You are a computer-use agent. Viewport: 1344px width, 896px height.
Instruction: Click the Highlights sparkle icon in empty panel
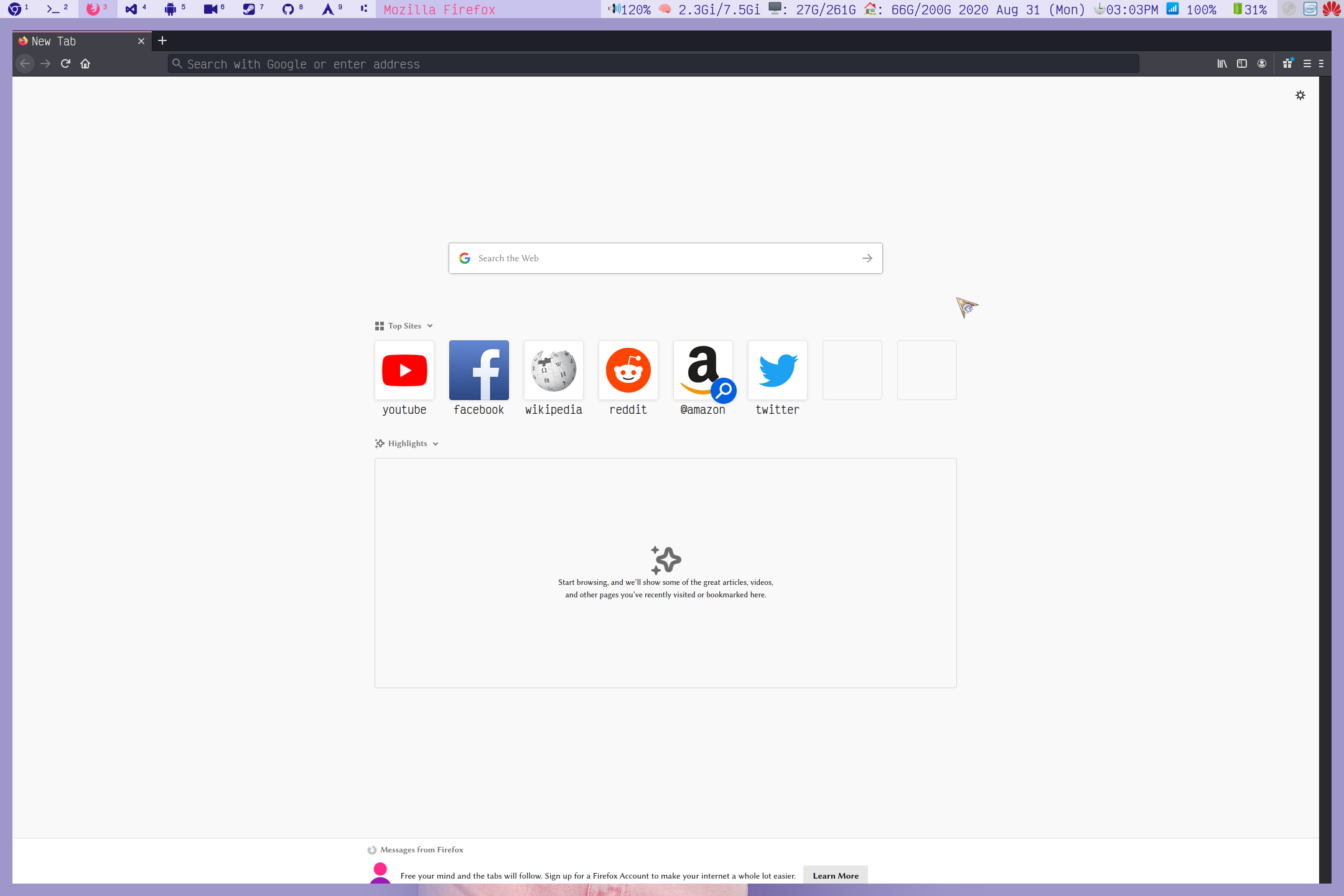tap(666, 560)
